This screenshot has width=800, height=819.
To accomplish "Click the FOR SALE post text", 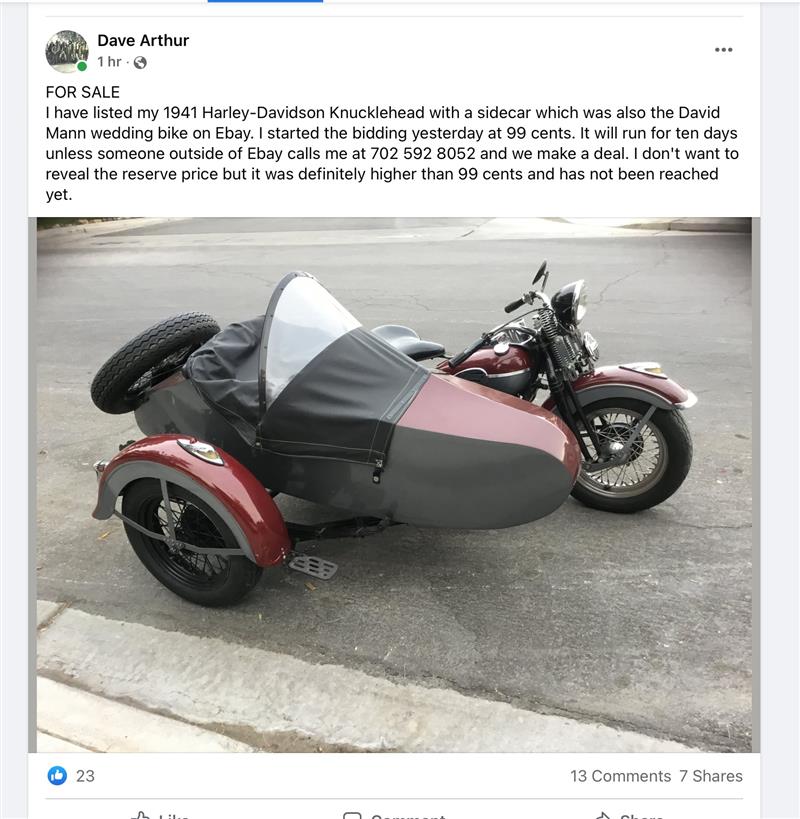I will (83, 92).
